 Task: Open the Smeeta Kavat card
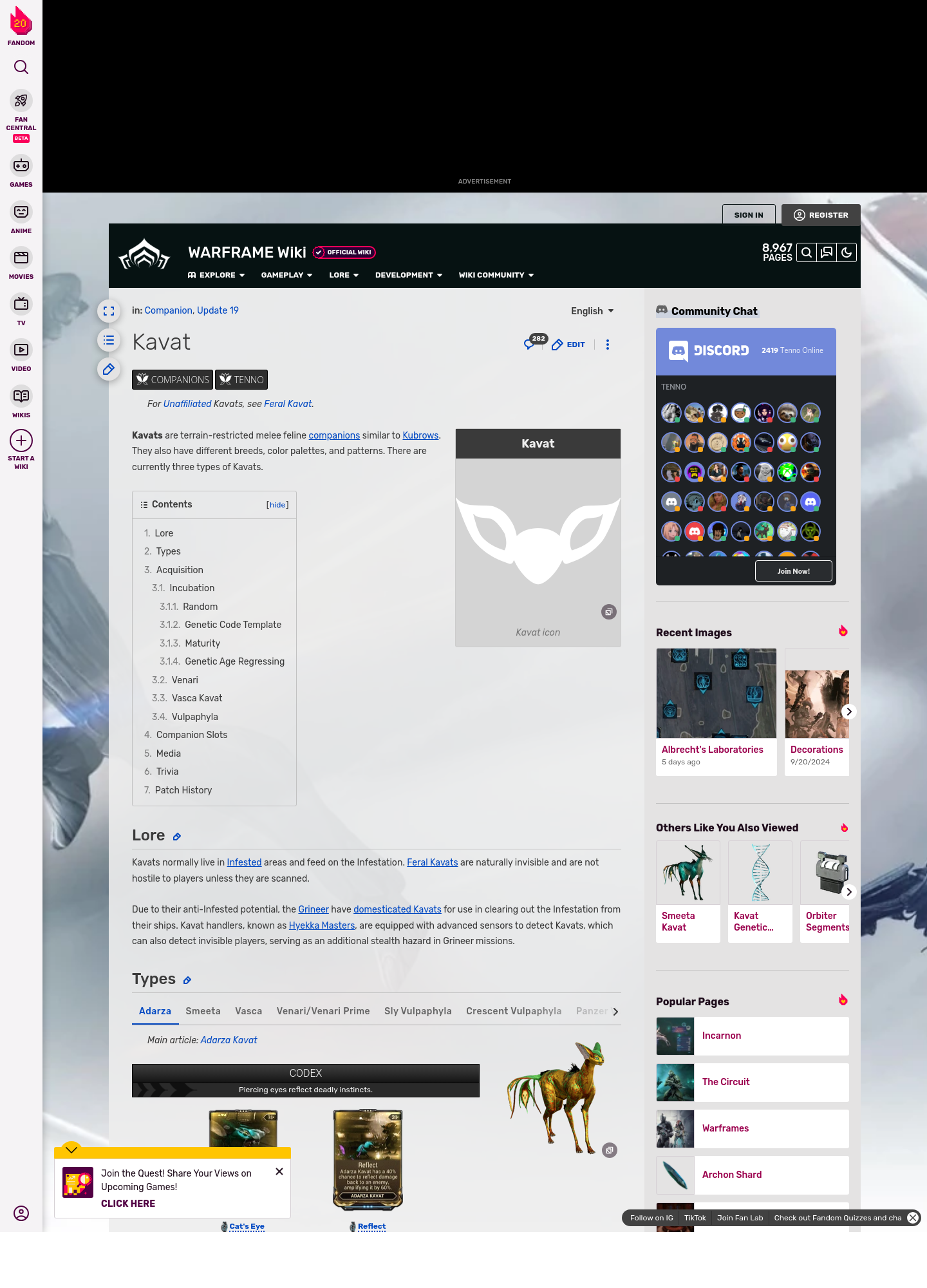click(688, 892)
